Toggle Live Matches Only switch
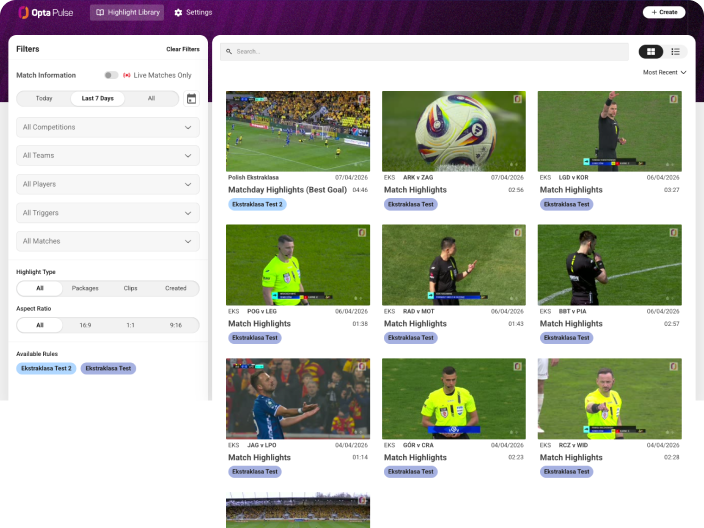704x528 pixels. [111, 75]
